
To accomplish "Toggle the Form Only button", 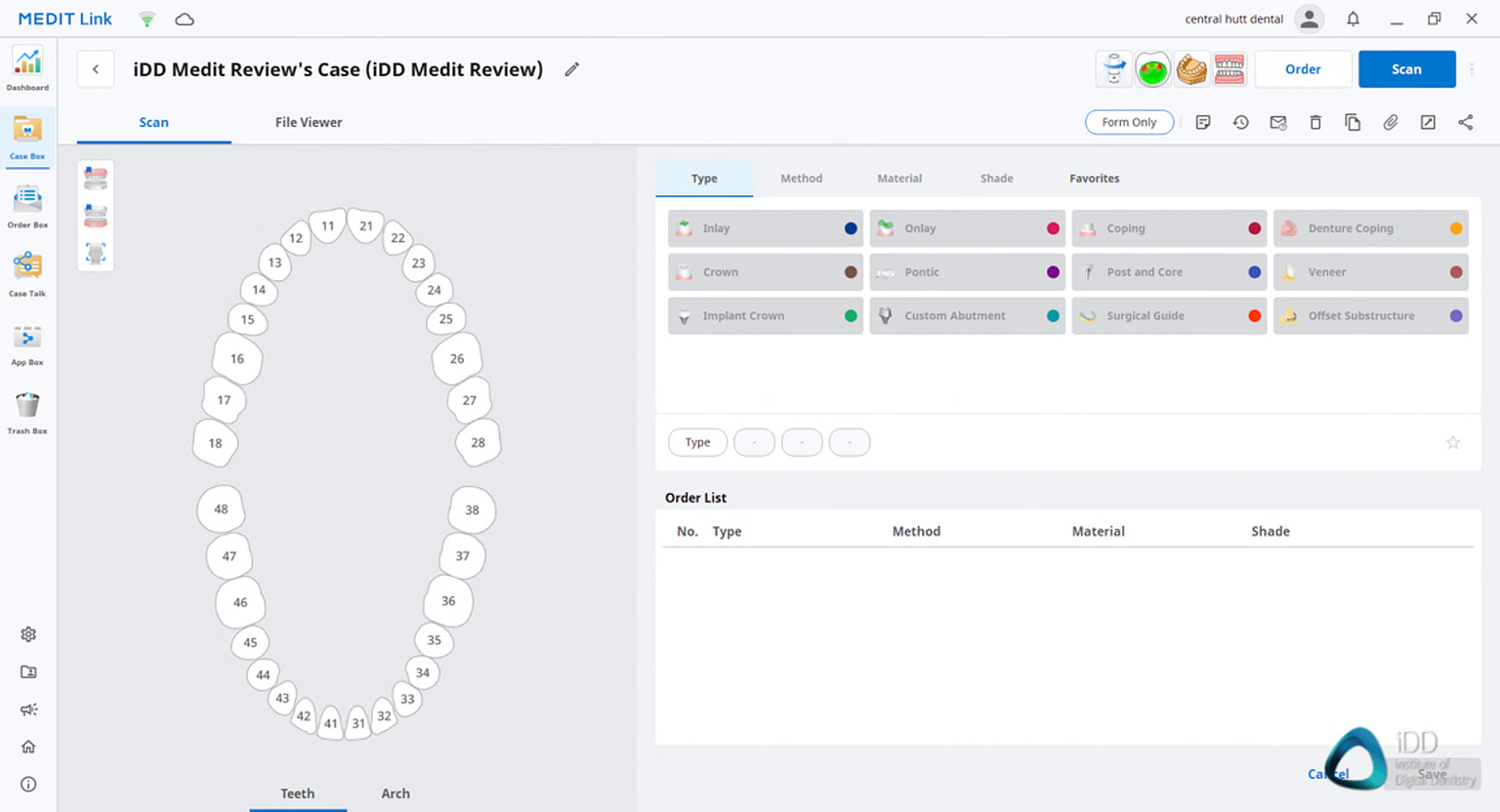I will click(x=1129, y=122).
